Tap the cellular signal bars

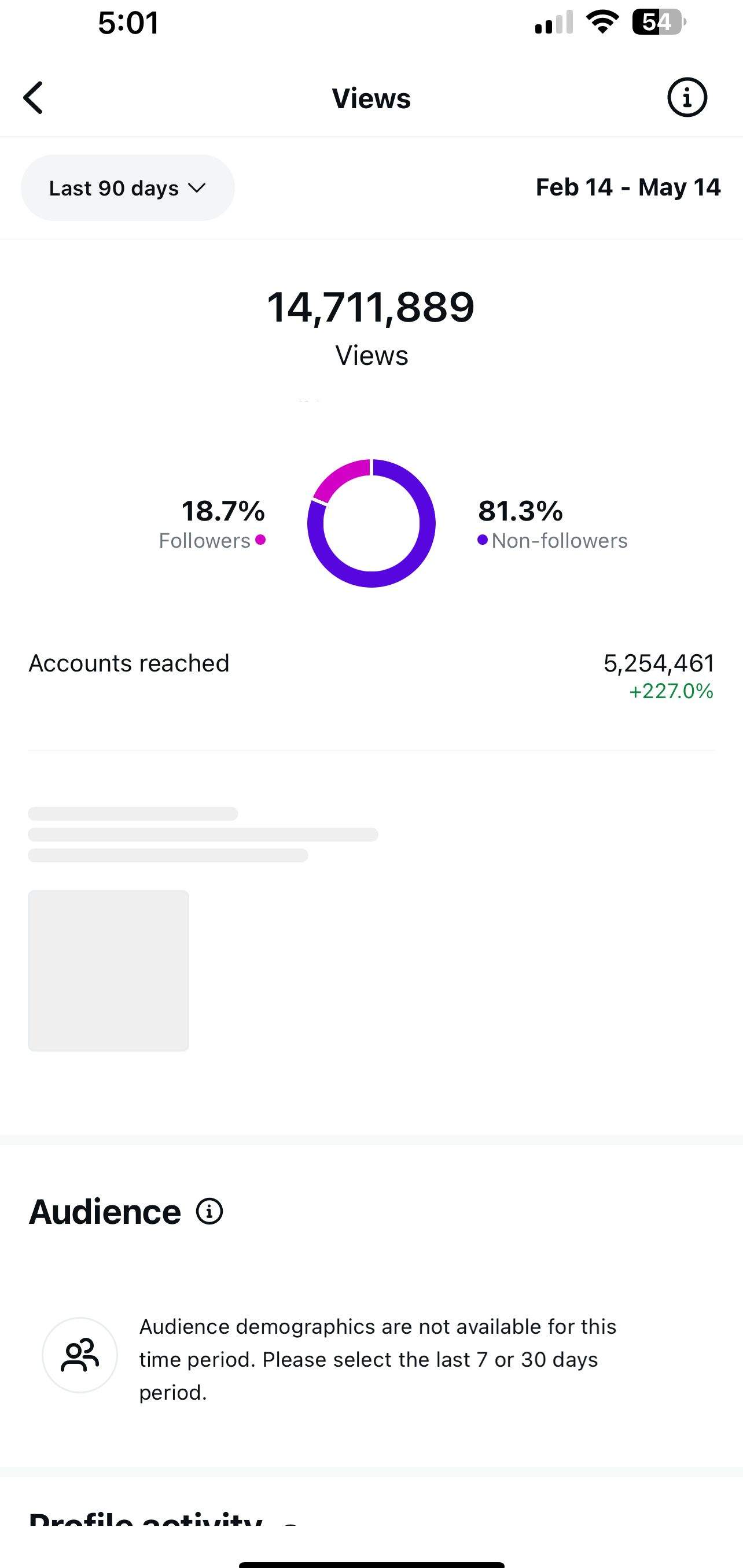pos(554,23)
